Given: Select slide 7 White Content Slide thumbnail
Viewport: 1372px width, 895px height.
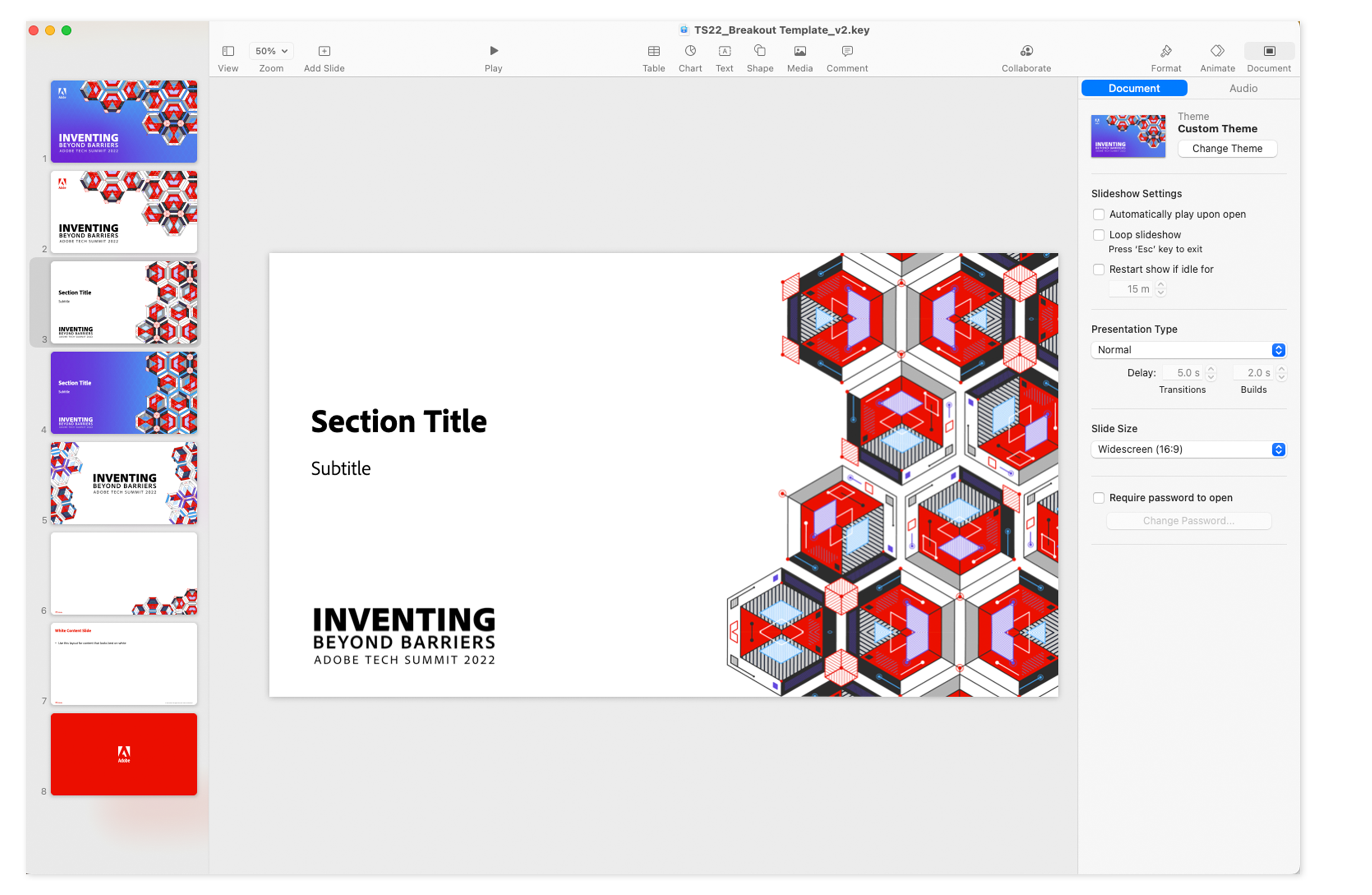Looking at the screenshot, I should 123,665.
